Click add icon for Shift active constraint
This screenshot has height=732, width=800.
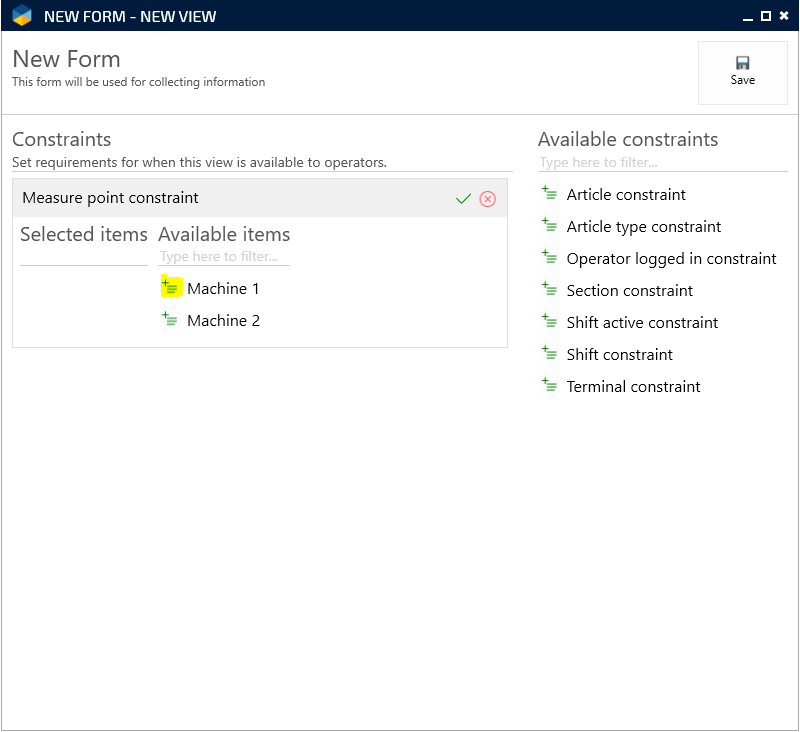tap(549, 322)
